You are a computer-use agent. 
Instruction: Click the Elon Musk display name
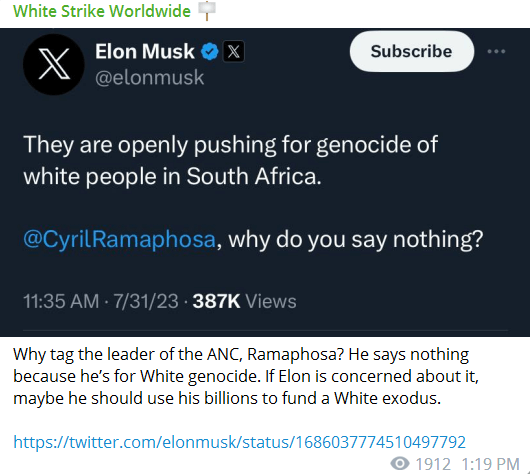pyautogui.click(x=145, y=51)
